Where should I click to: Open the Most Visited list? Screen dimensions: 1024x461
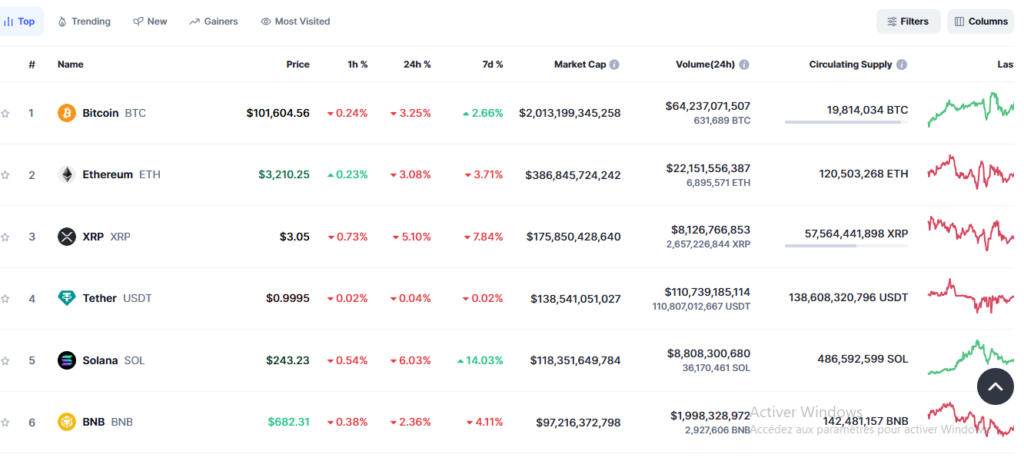coord(295,21)
